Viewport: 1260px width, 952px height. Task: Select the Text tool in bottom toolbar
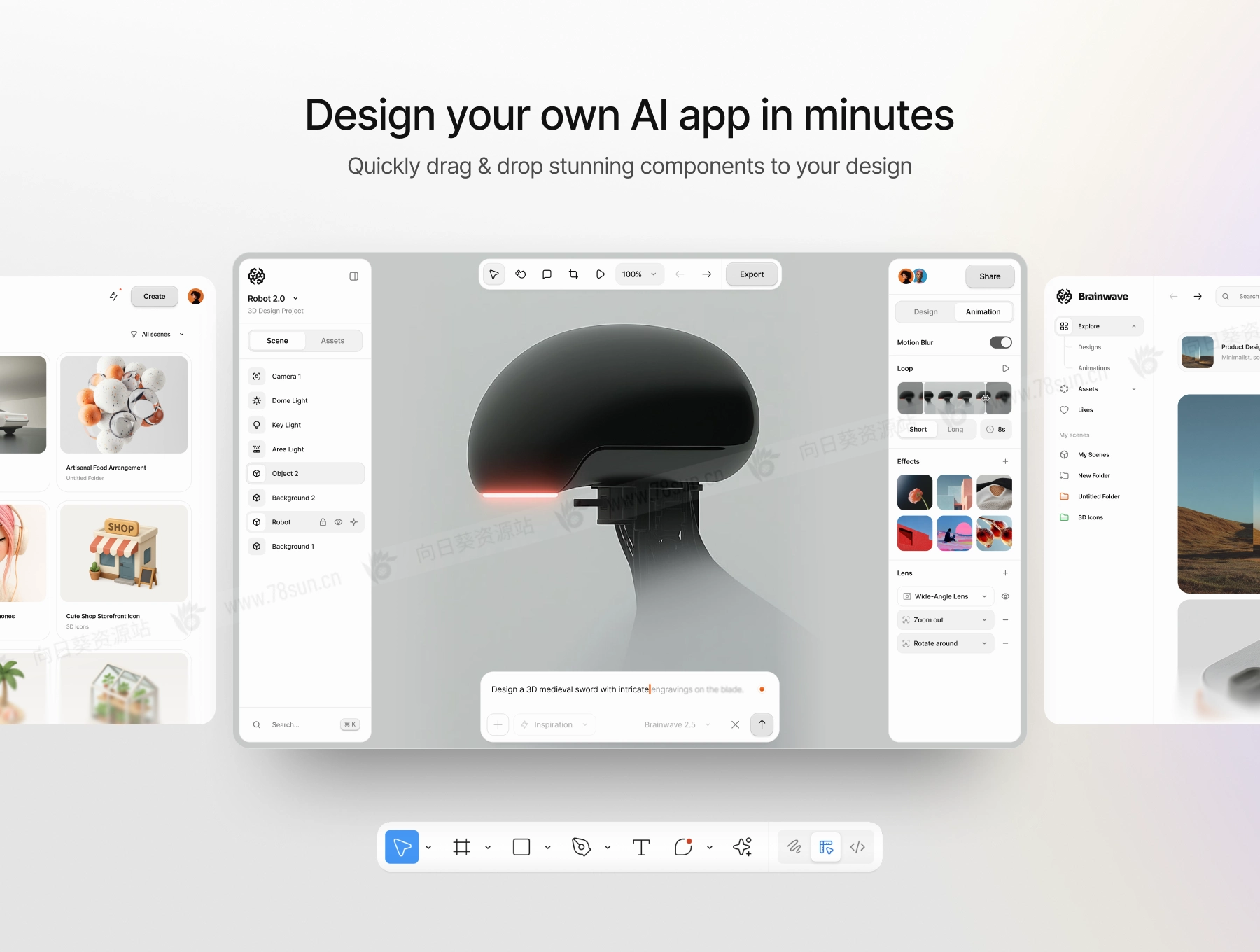click(640, 847)
